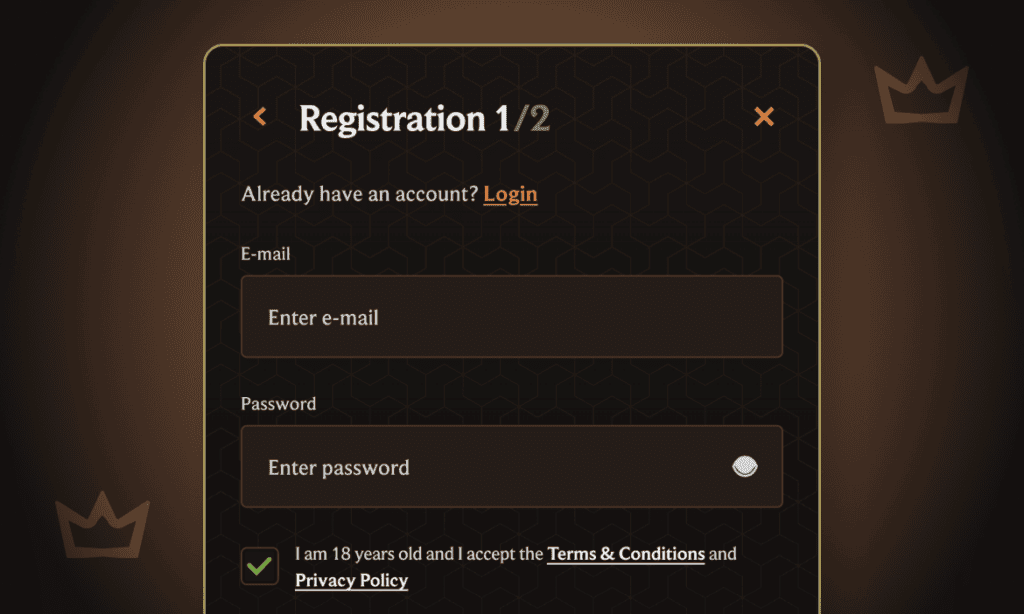1024x614 pixels.
Task: Open the Login link
Action: tap(510, 194)
